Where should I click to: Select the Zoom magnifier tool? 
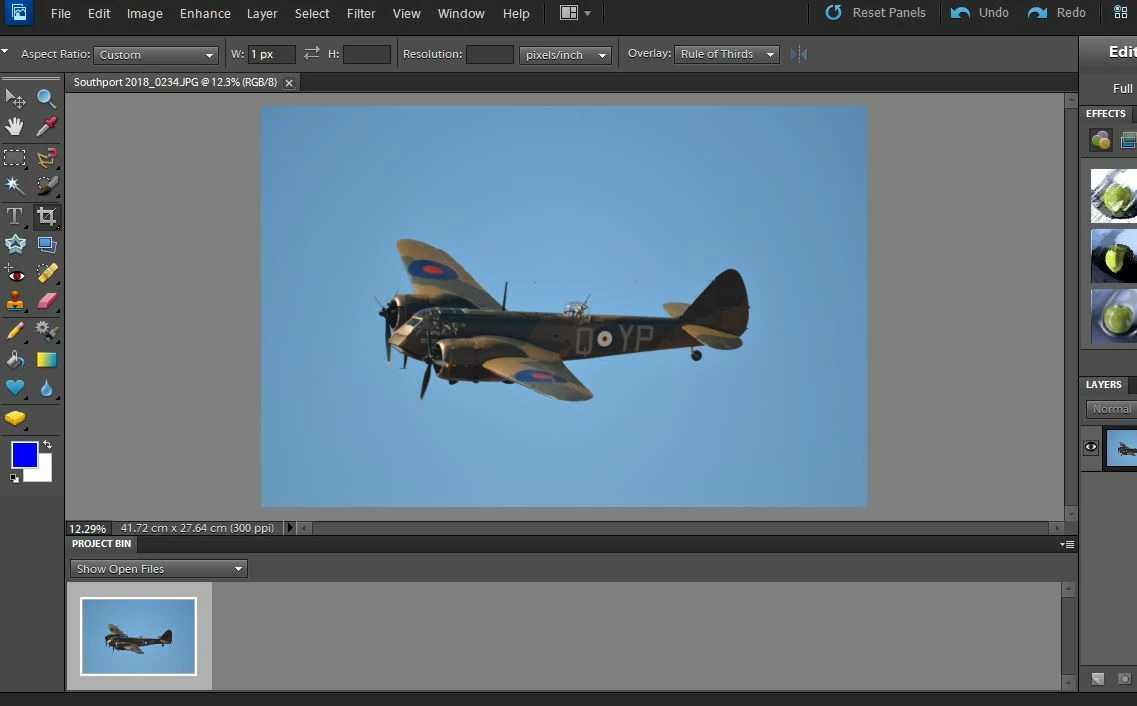[46, 98]
